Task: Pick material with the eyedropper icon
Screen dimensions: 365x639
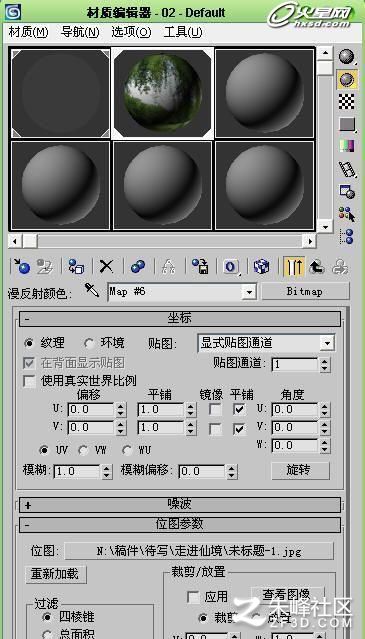Action: tap(92, 290)
